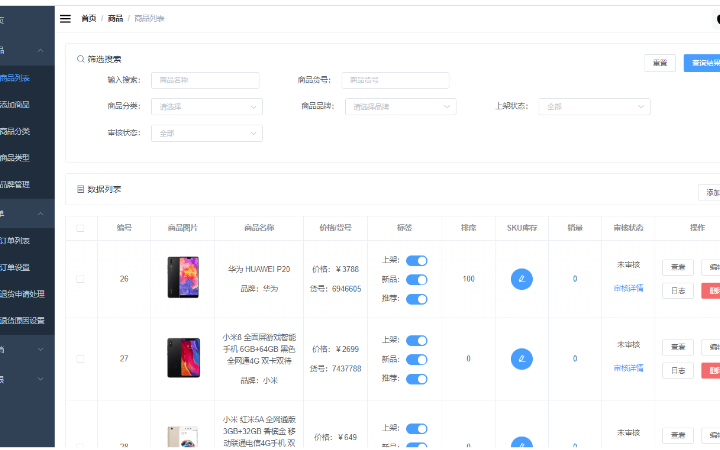Click the 重置 reset button

pyautogui.click(x=659, y=63)
